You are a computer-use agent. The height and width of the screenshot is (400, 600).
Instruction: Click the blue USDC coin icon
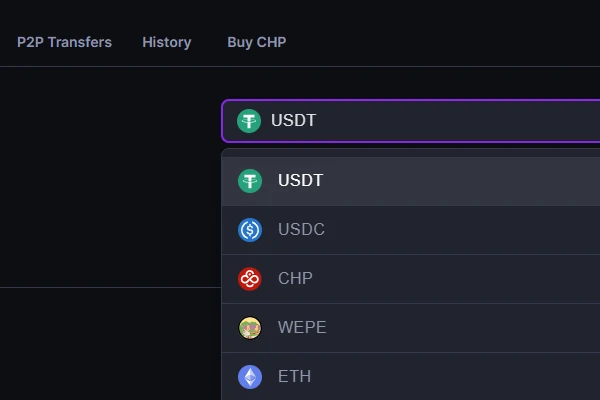tap(250, 230)
